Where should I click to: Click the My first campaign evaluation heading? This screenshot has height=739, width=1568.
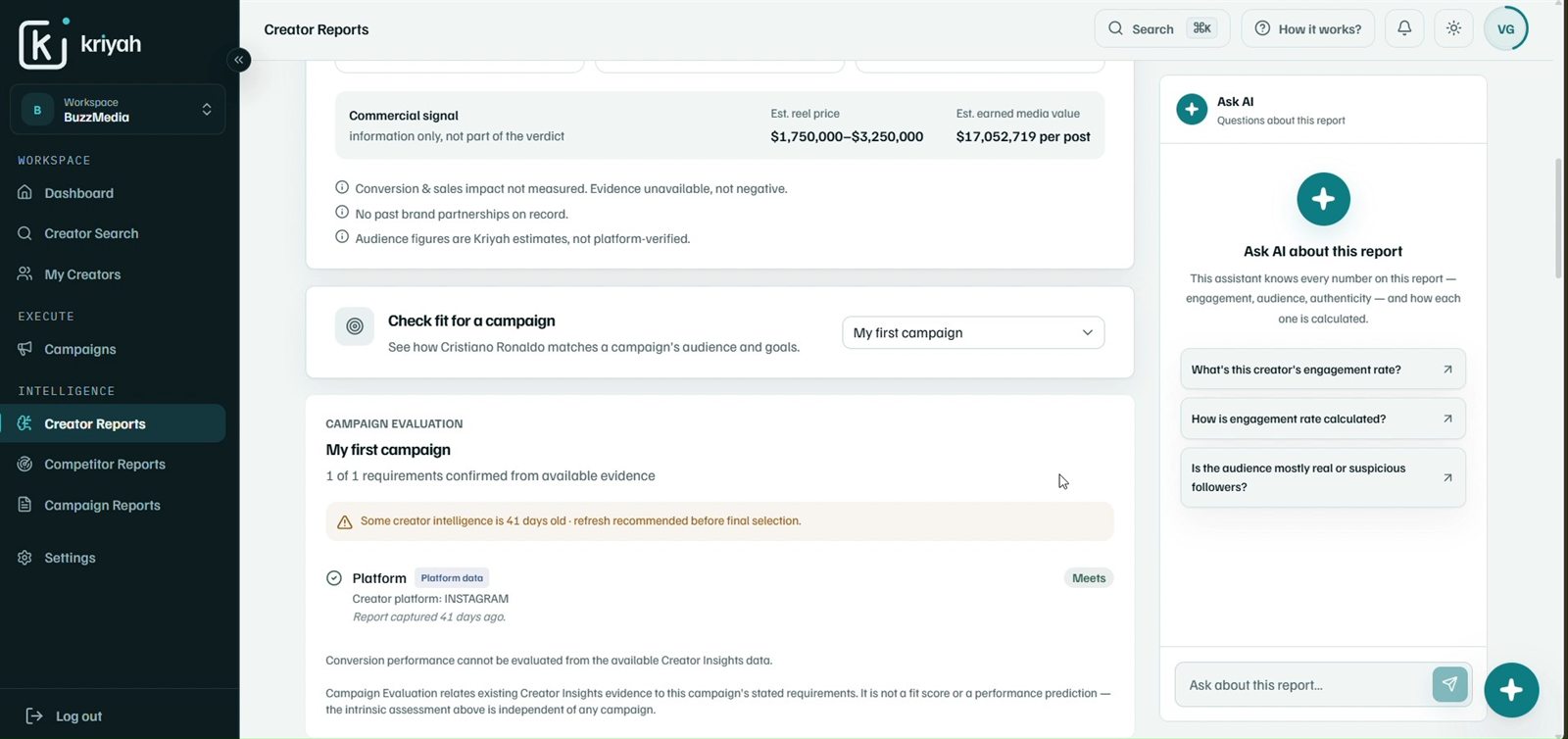pos(388,450)
